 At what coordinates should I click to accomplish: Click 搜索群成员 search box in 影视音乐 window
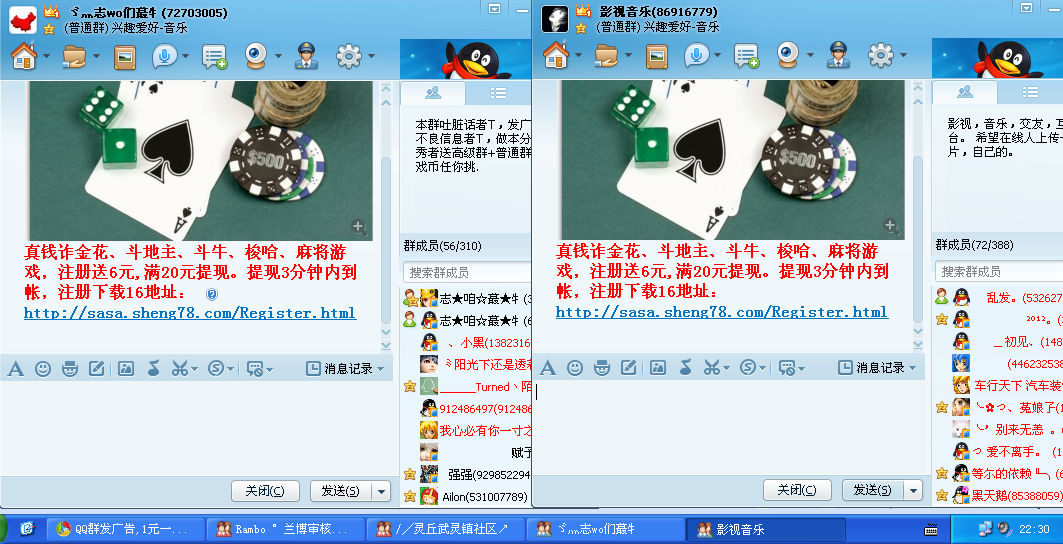coord(999,272)
